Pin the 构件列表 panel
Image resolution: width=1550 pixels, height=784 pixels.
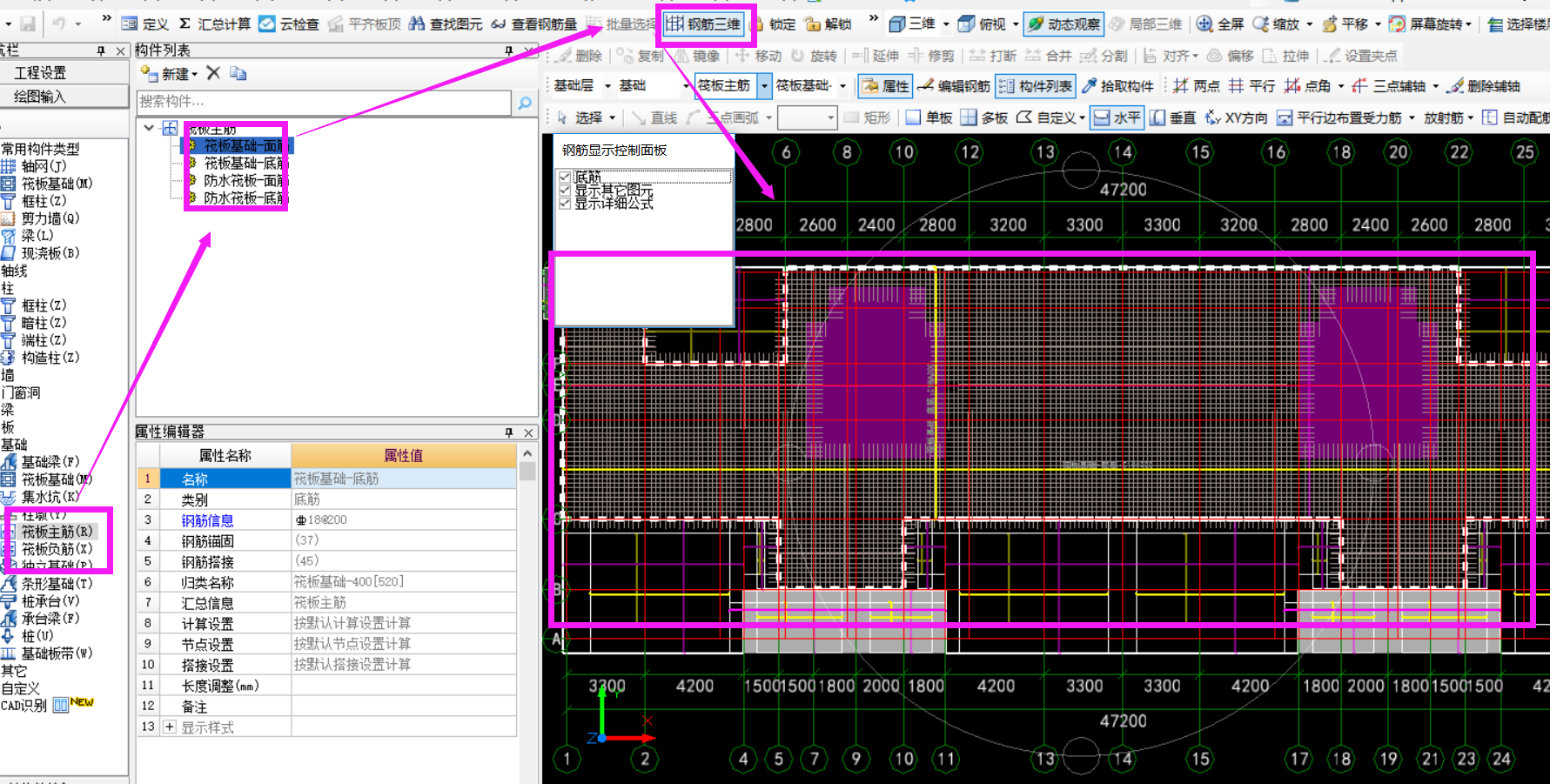pyautogui.click(x=509, y=51)
